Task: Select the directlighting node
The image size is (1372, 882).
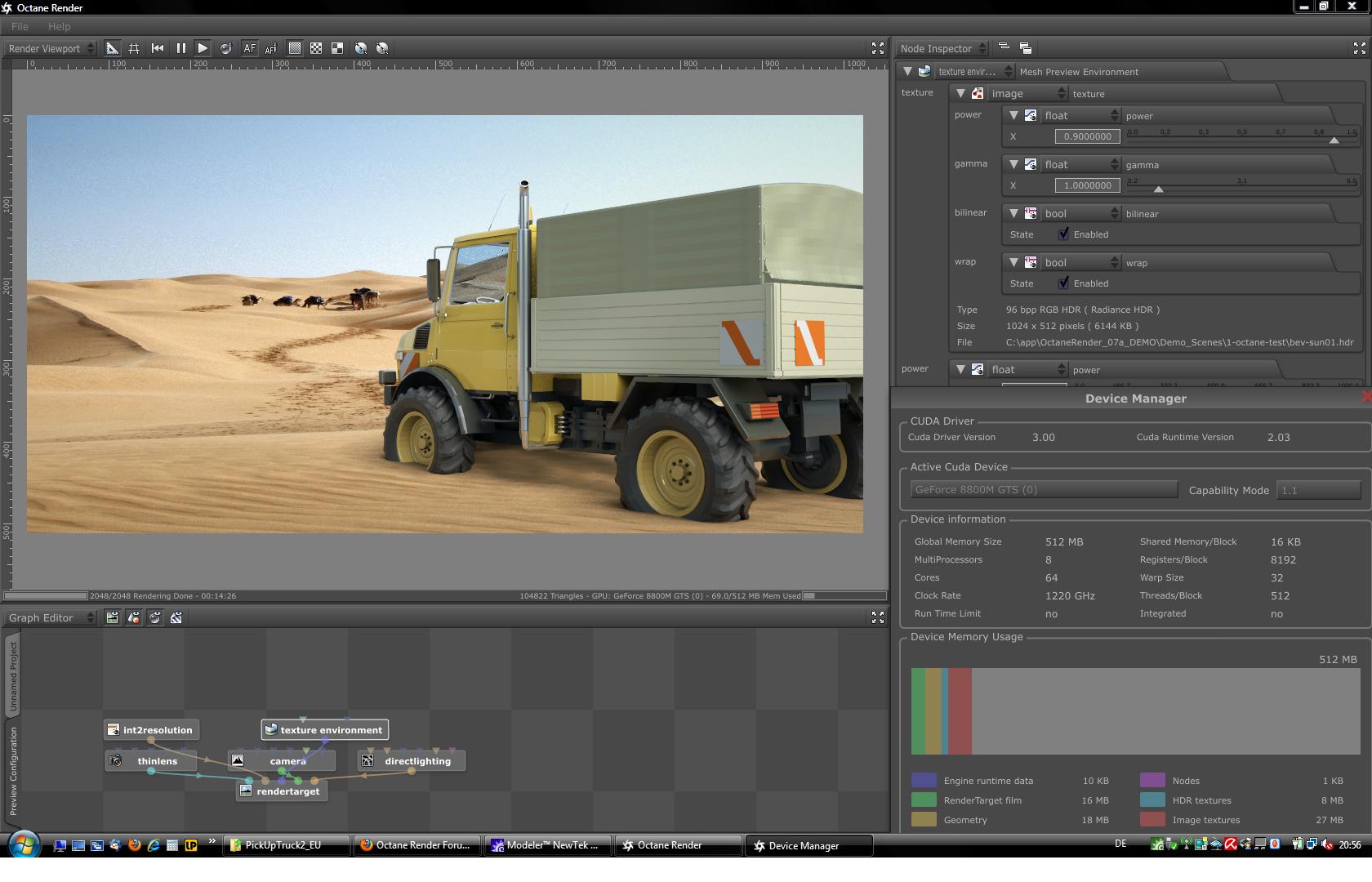Action: [x=416, y=761]
